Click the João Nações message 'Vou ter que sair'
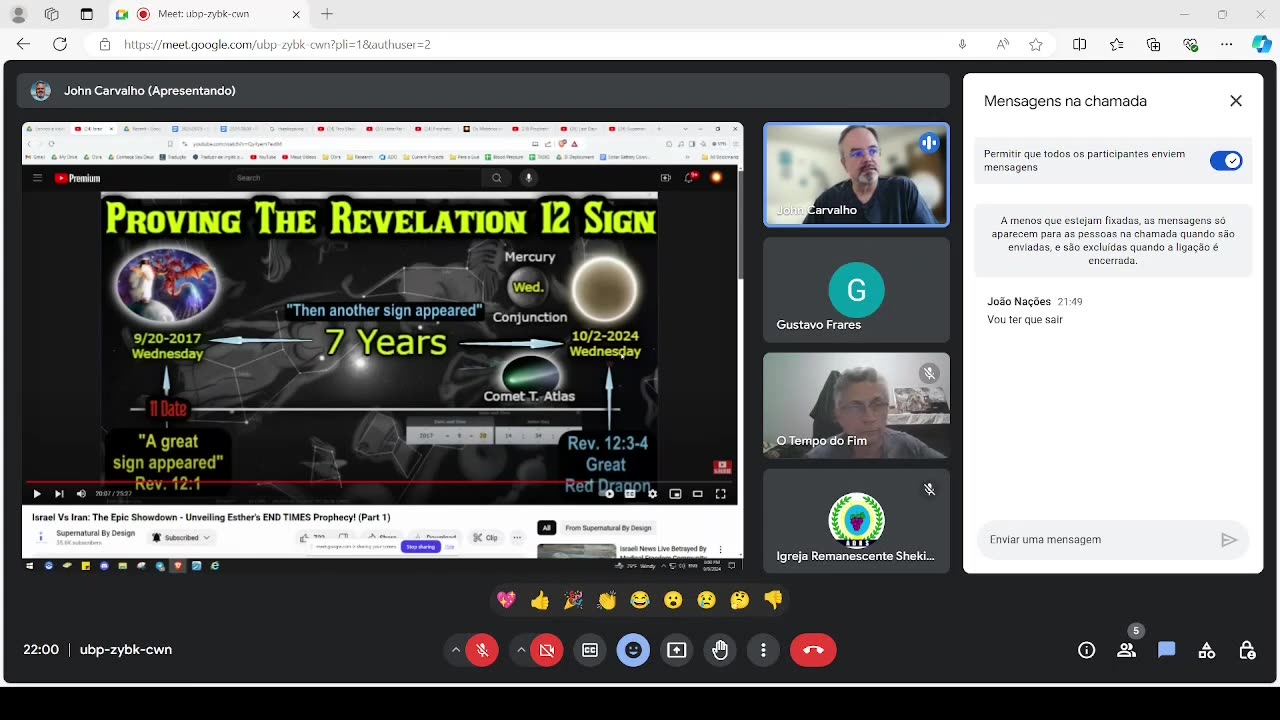Image resolution: width=1280 pixels, height=720 pixels. 1025,320
